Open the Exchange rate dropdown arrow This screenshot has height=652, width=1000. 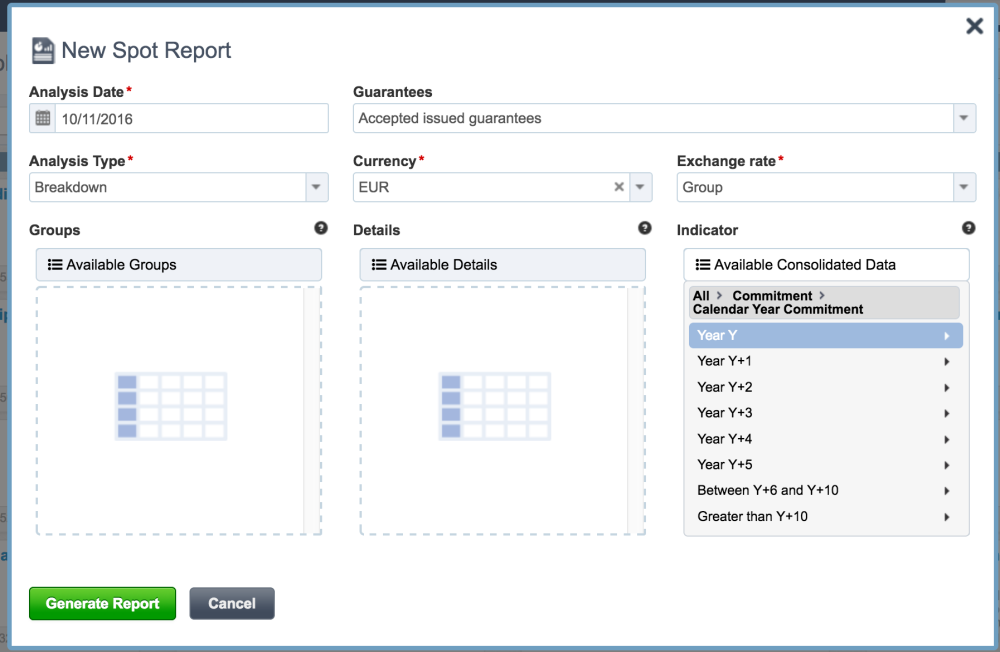pos(964,187)
